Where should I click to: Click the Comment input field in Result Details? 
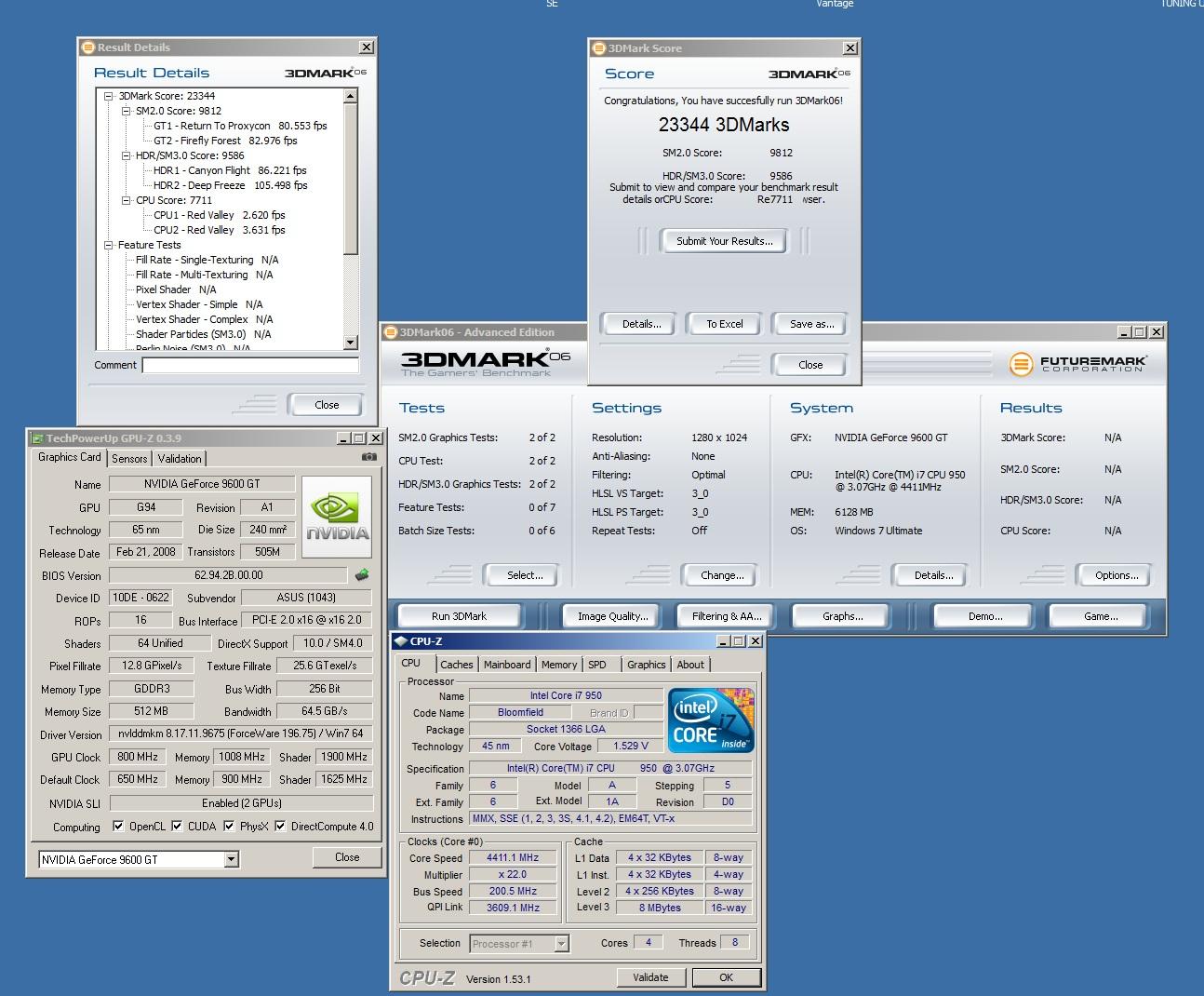[x=250, y=366]
